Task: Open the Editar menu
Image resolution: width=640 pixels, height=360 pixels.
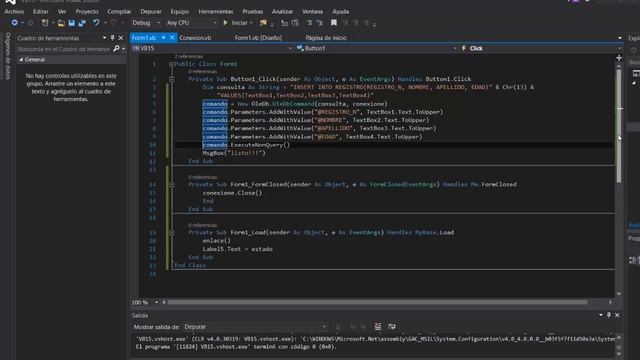Action: point(40,11)
